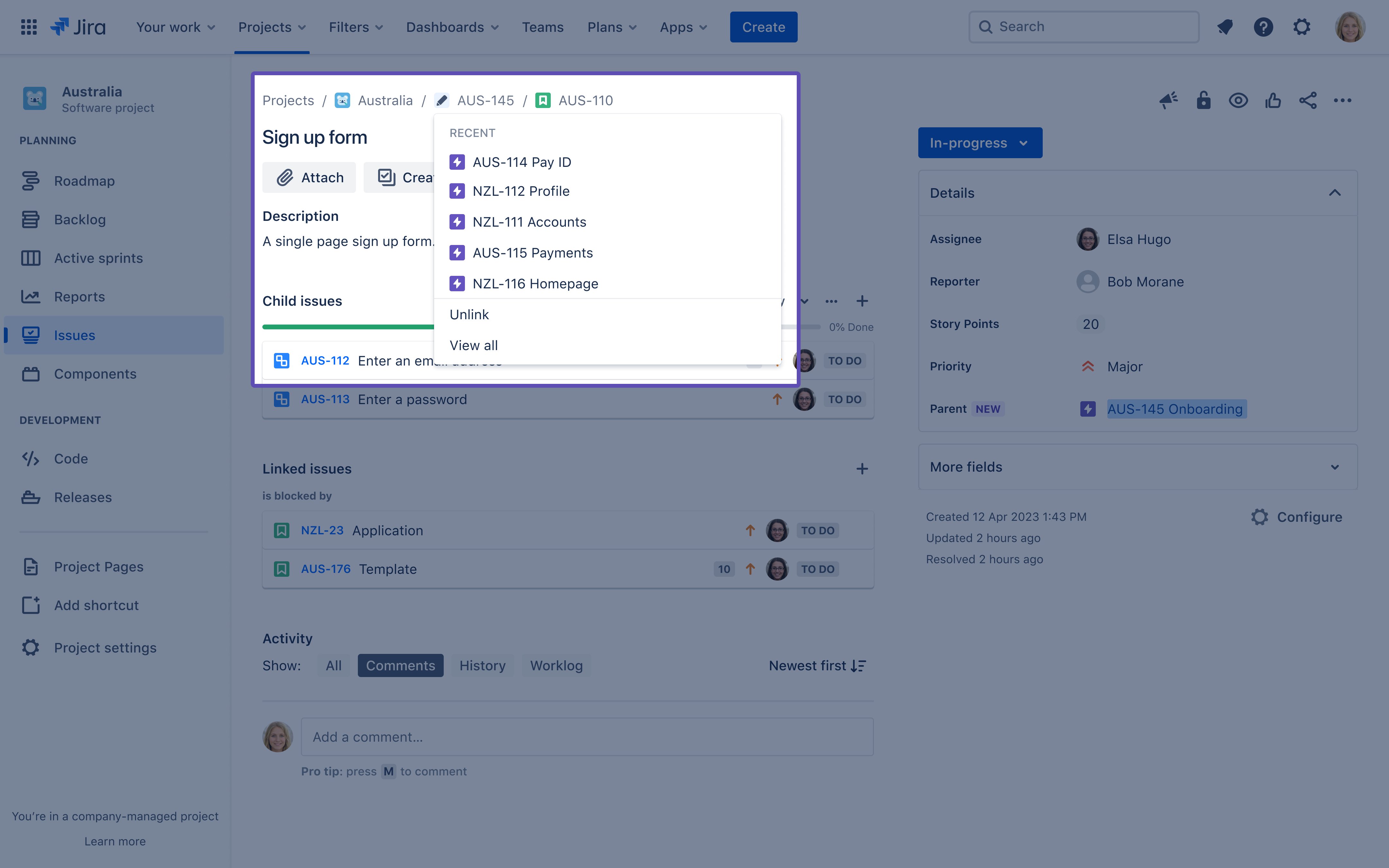Expand the Apps dropdown
The image size is (1389, 868).
pyautogui.click(x=683, y=27)
